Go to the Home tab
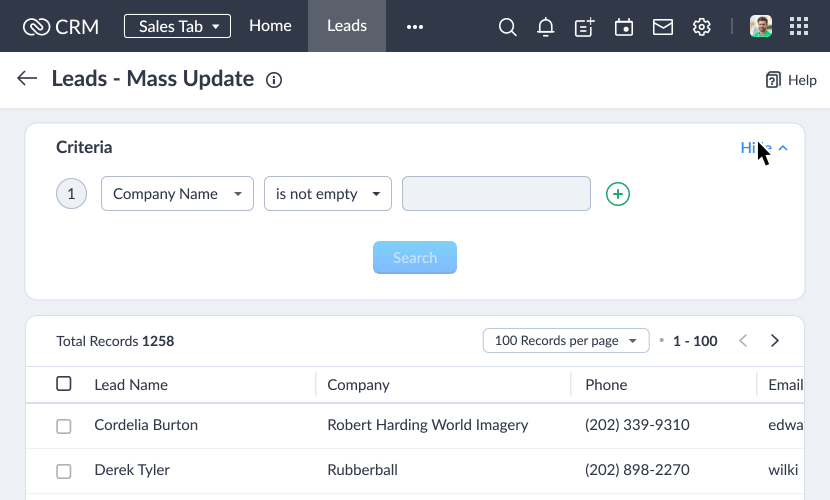830x500 pixels. [x=270, y=26]
